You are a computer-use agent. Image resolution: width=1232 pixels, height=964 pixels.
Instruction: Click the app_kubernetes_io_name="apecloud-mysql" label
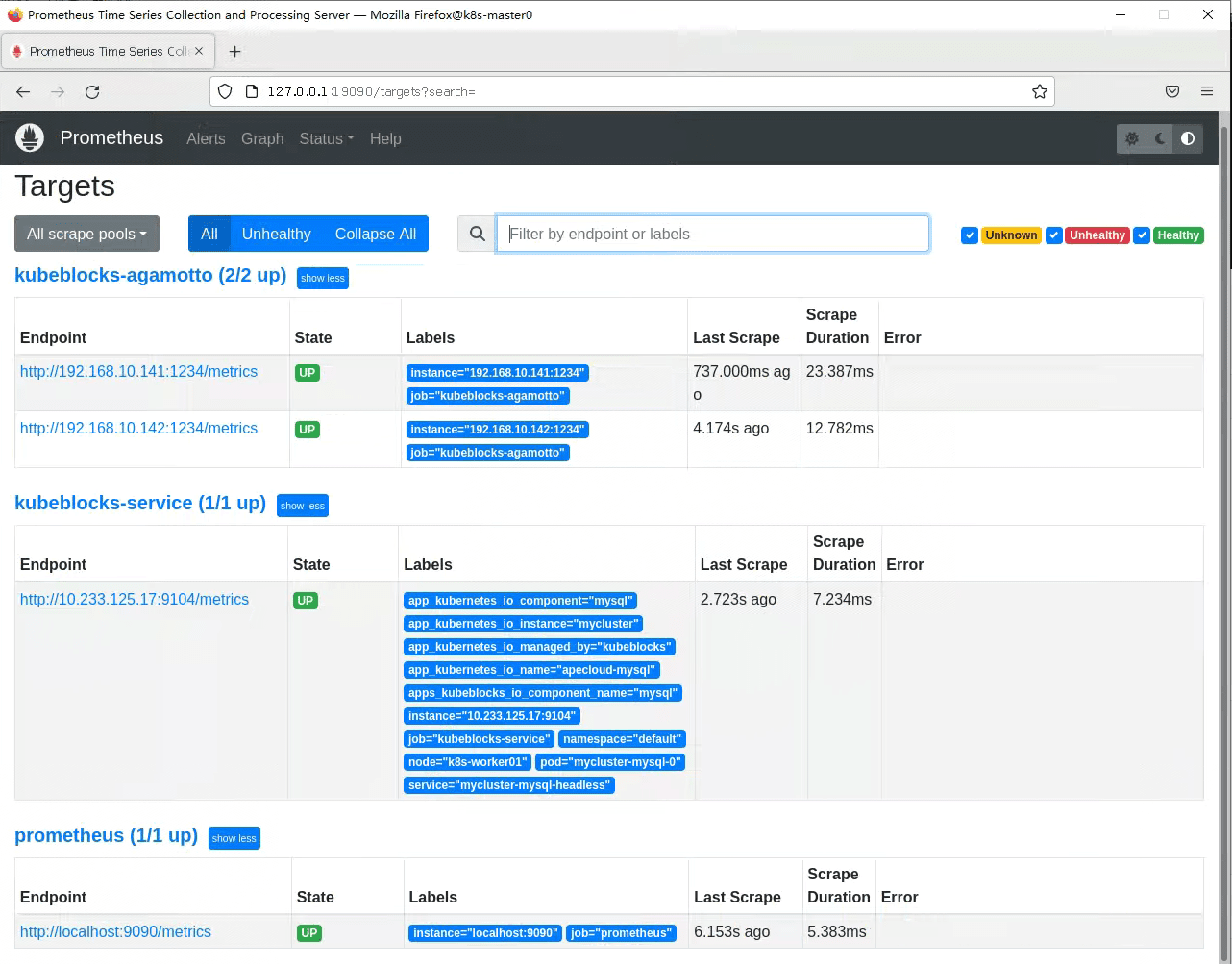[x=531, y=670]
